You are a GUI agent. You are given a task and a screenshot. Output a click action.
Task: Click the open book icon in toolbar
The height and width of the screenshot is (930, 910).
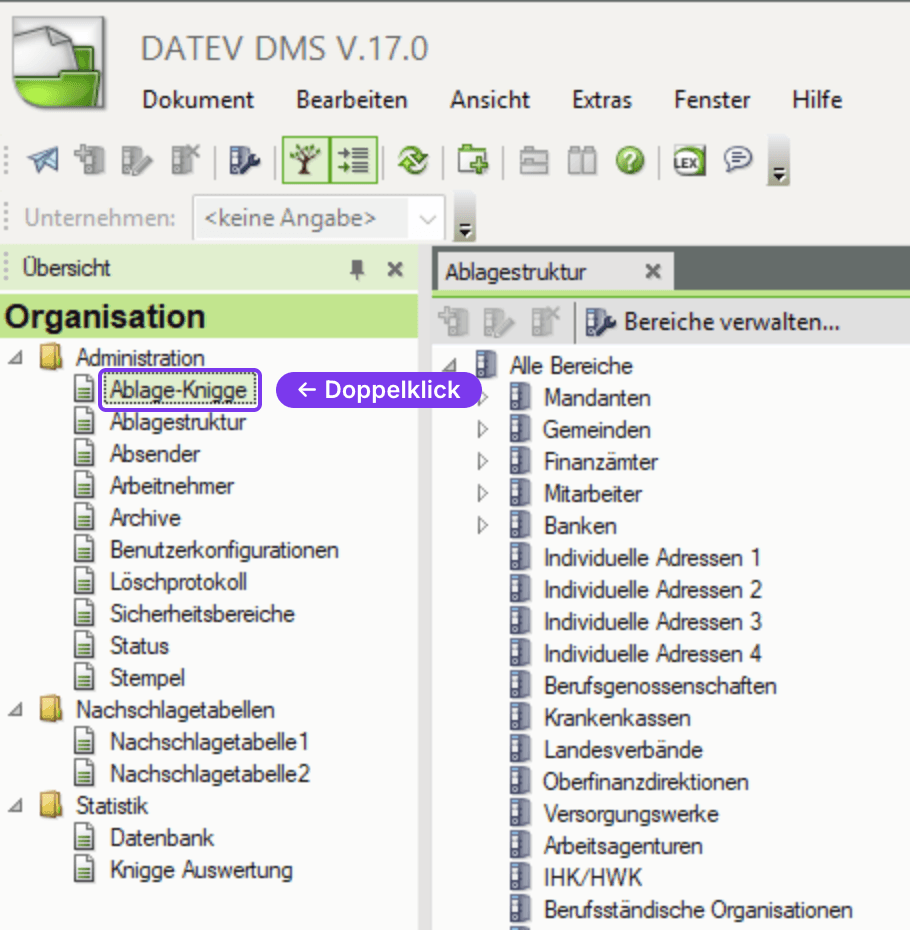pyautogui.click(x=582, y=161)
